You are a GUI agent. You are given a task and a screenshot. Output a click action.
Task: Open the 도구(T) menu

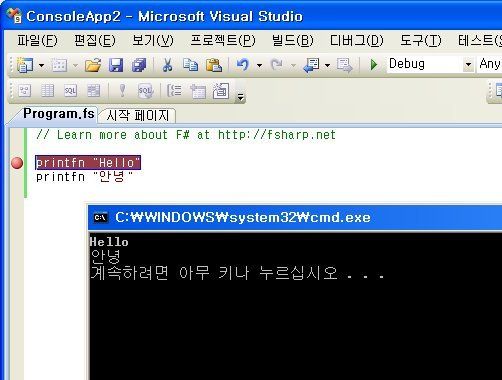click(421, 41)
